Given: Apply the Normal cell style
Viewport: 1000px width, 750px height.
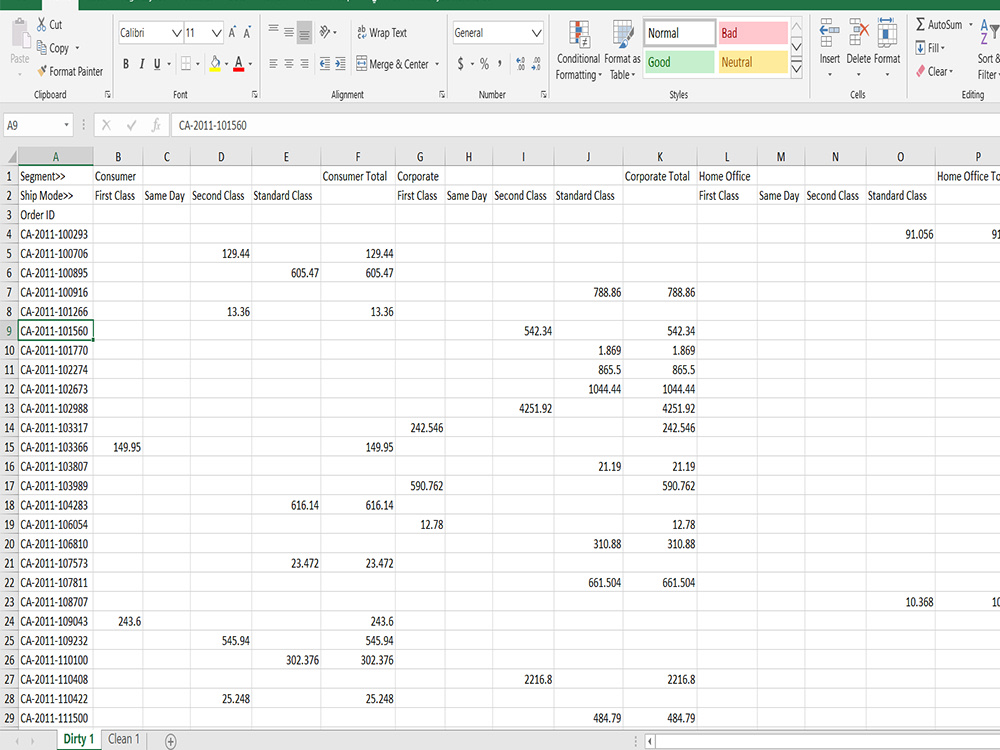Looking at the screenshot, I should pos(679,33).
